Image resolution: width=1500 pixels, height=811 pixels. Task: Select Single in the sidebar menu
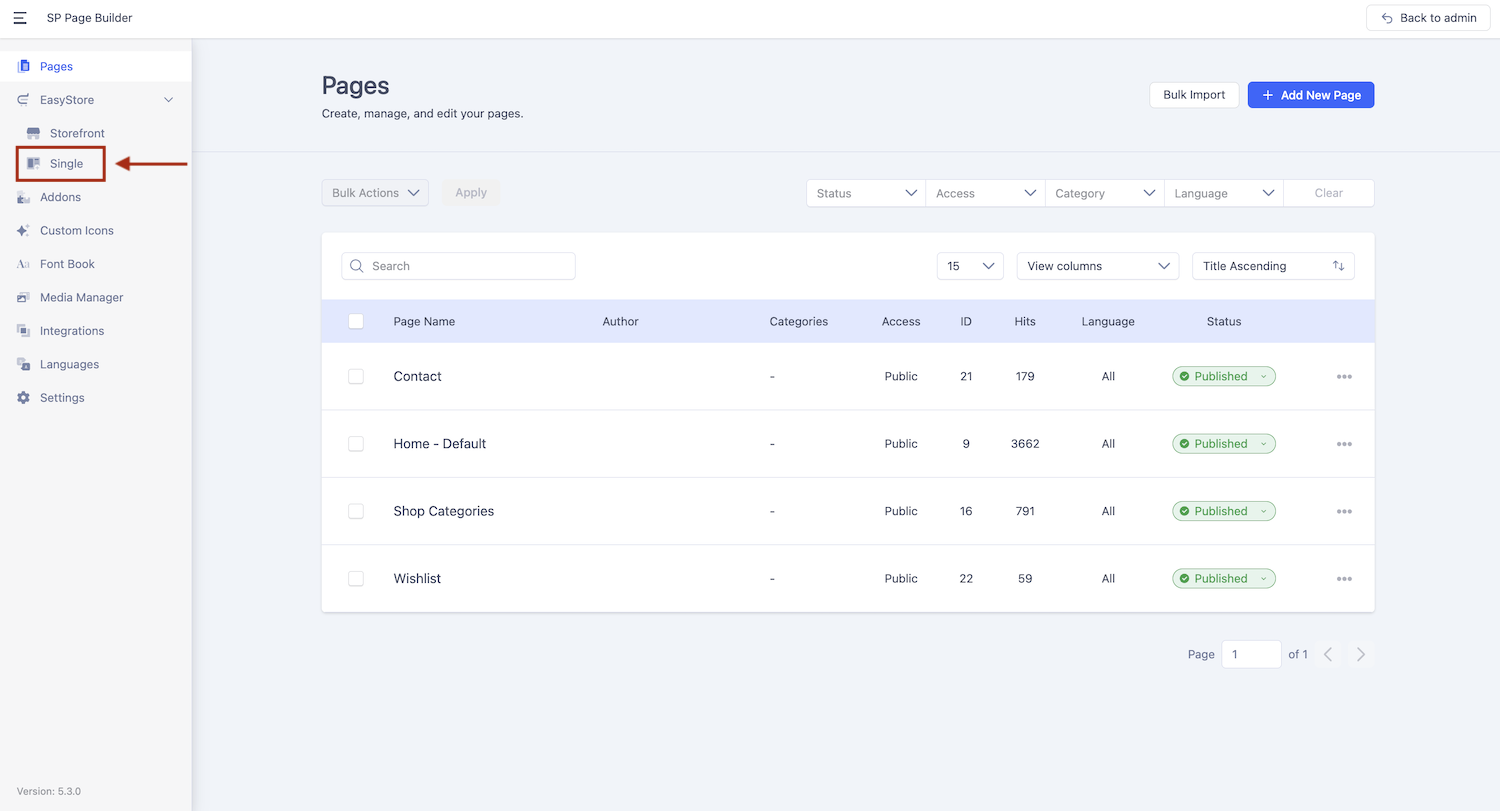tap(66, 164)
